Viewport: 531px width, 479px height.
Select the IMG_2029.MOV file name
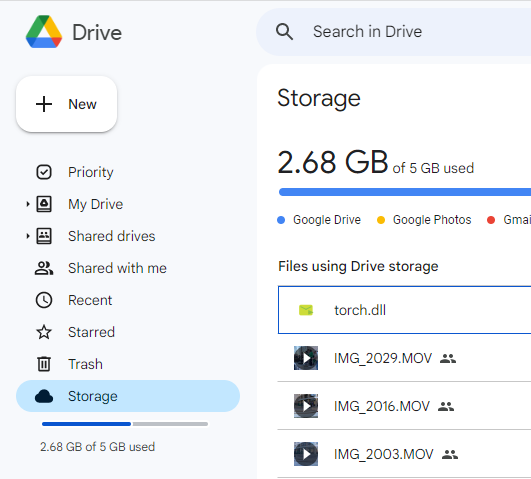tap(383, 358)
